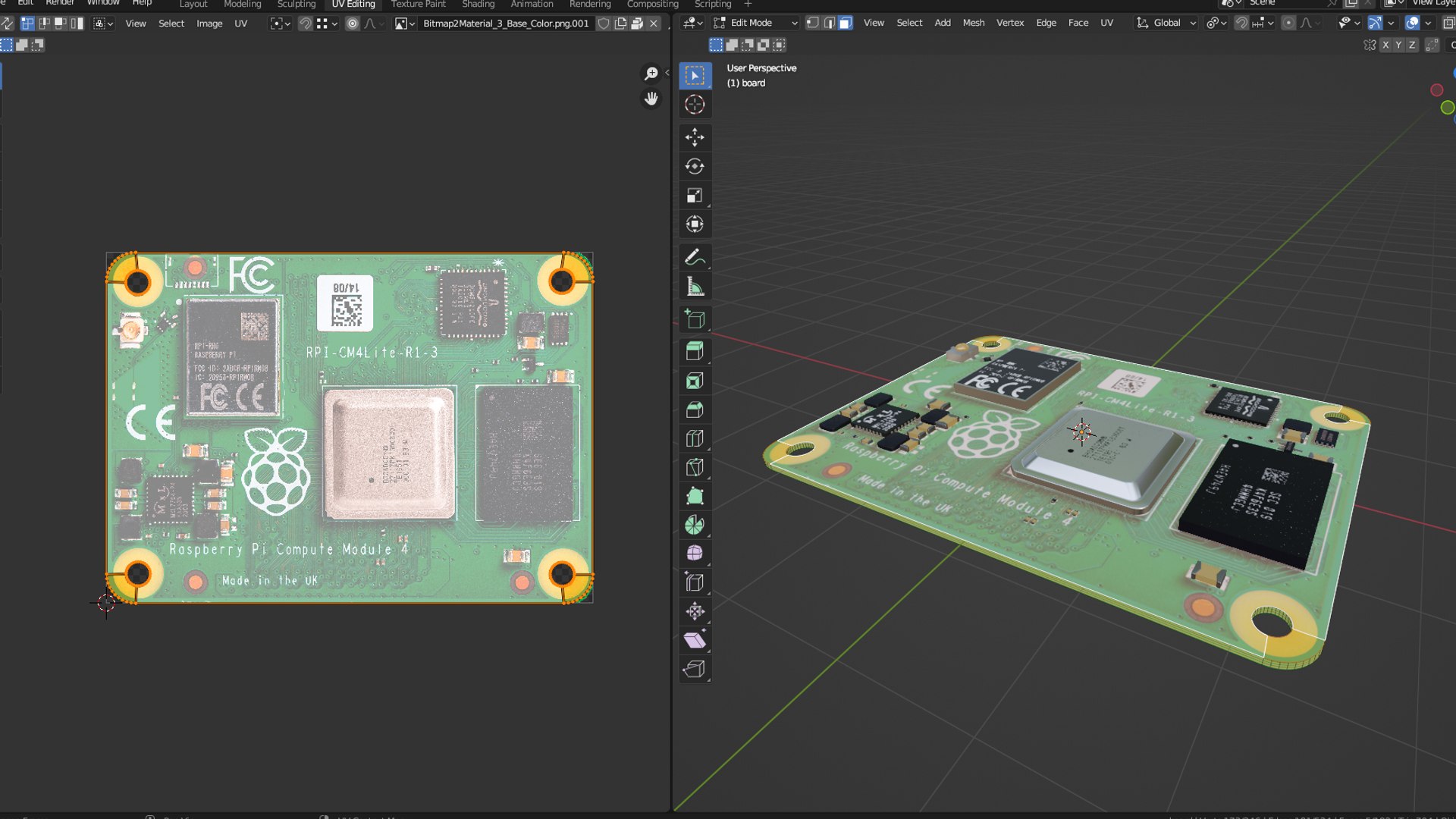This screenshot has height=819, width=1456.
Task: Open 3D viewport pivot point dropdown
Action: (x=1216, y=23)
